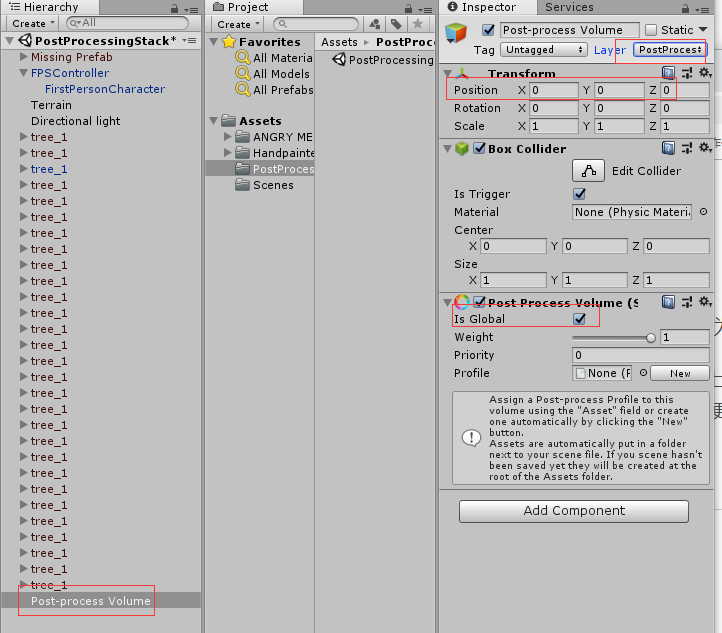Viewport: 722px width, 633px height.
Task: Click the Box Collider preset selector icon
Action: coord(687,148)
